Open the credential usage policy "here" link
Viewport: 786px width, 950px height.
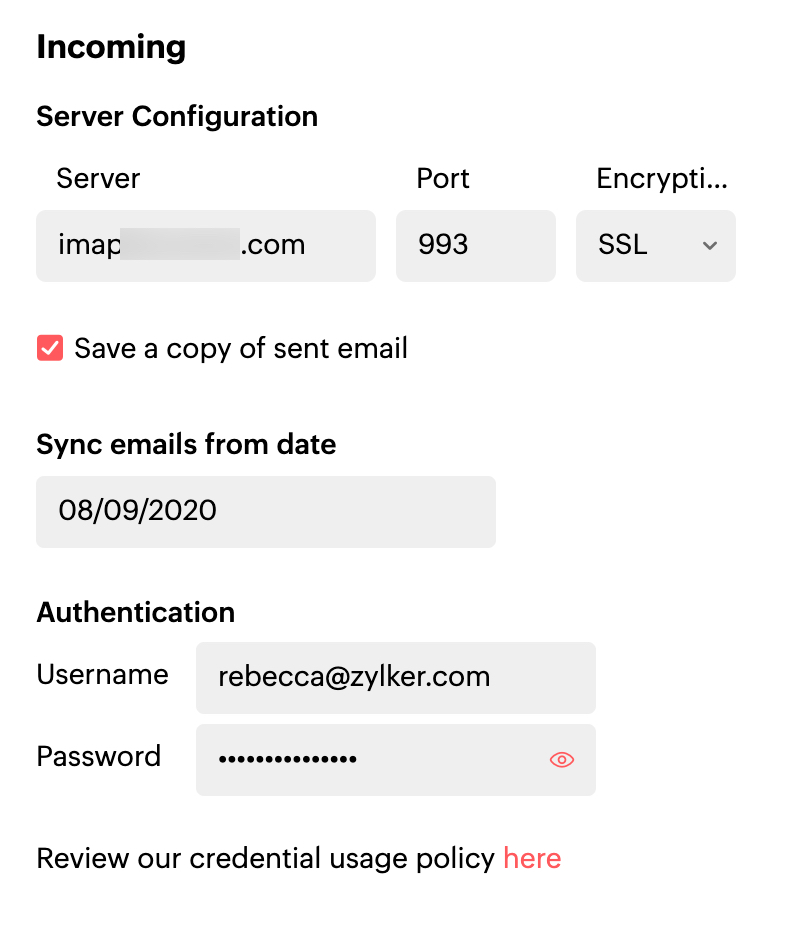click(532, 858)
